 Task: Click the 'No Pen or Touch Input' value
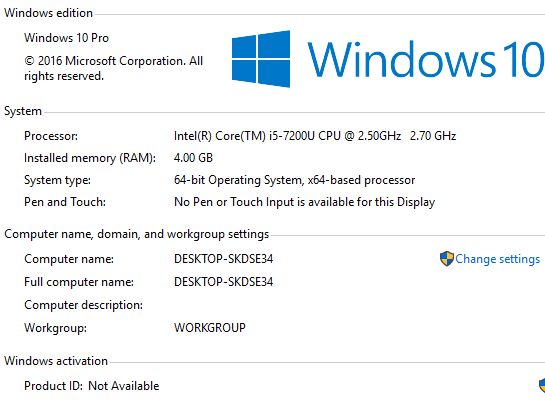(304, 202)
